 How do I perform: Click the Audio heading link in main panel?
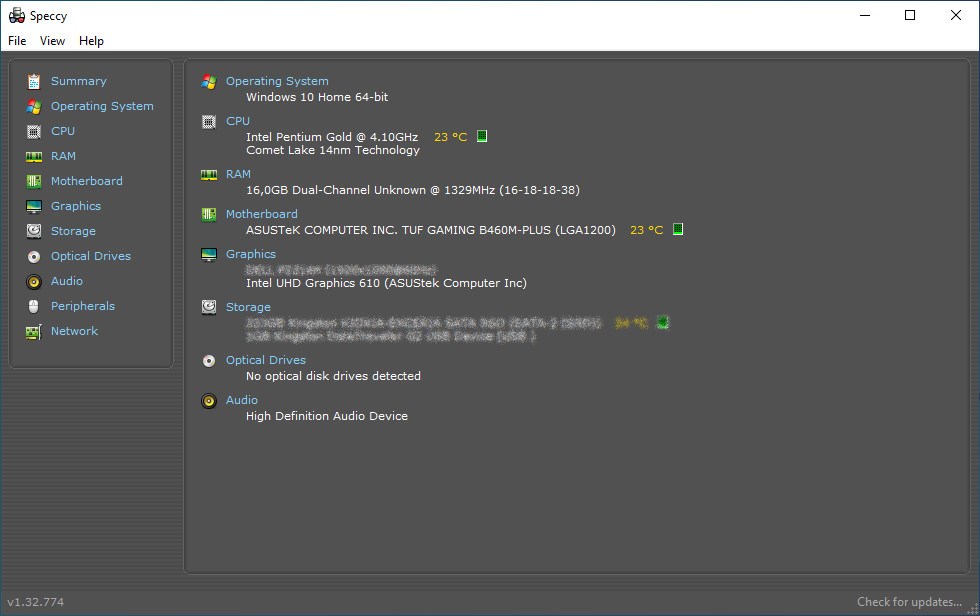pos(242,400)
